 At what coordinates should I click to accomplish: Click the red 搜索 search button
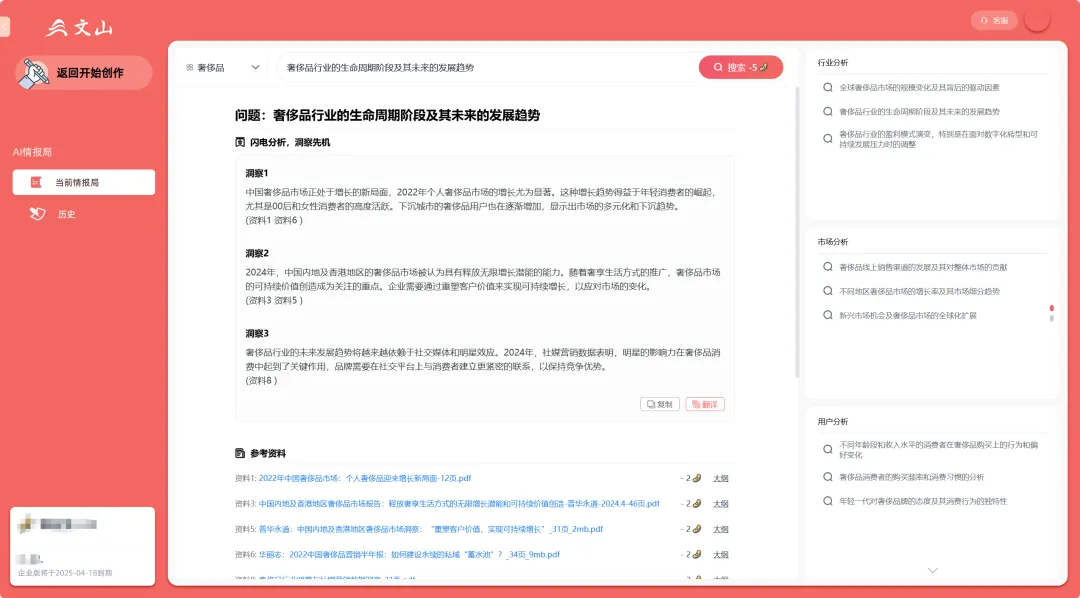tap(740, 66)
